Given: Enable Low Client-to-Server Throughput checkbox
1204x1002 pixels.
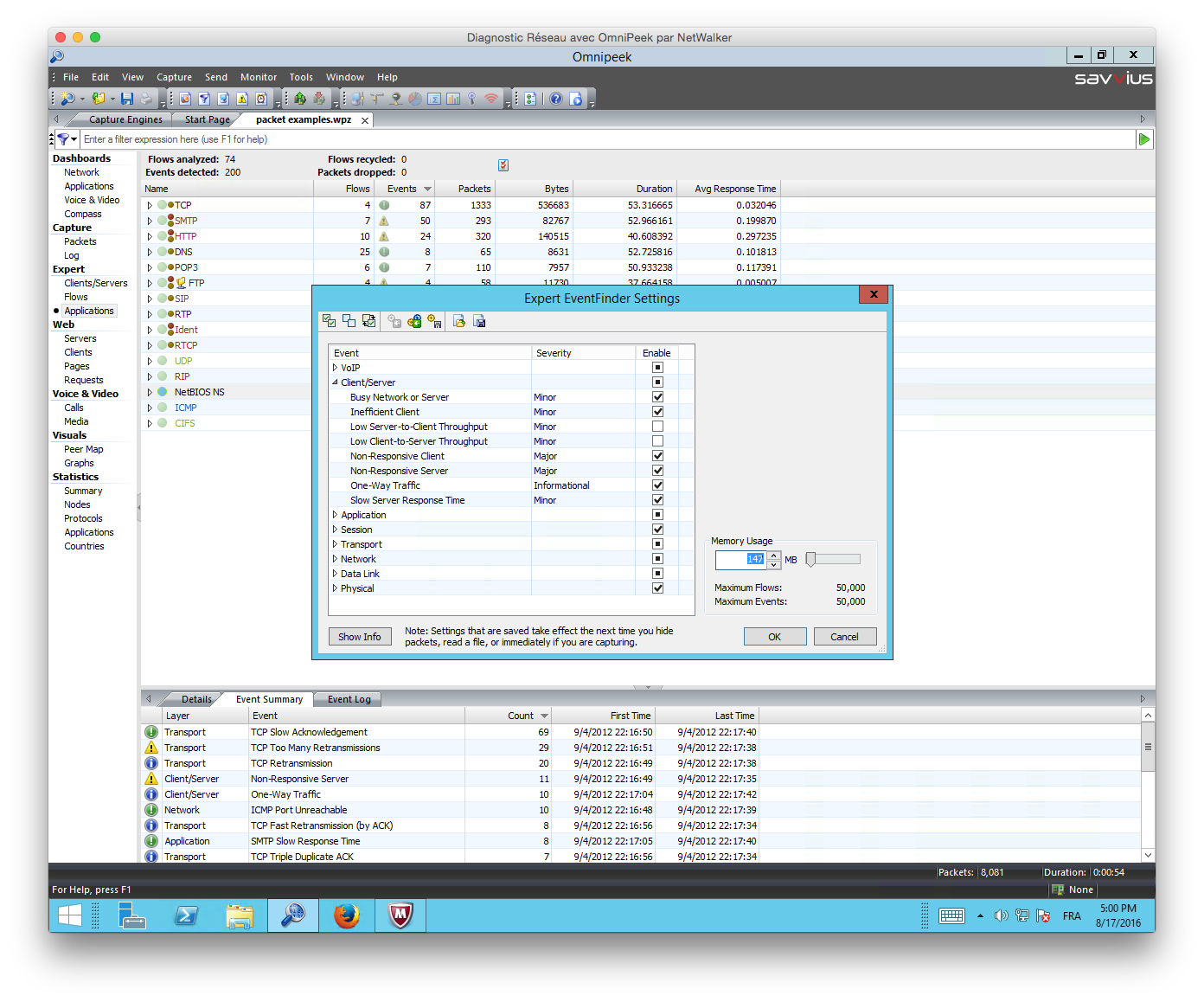Looking at the screenshot, I should coord(657,441).
